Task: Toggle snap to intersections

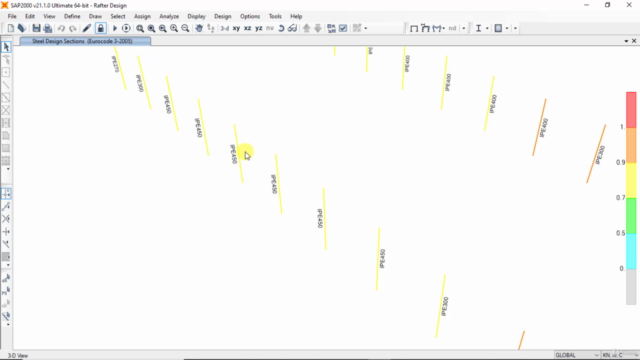Action: pos(6,219)
